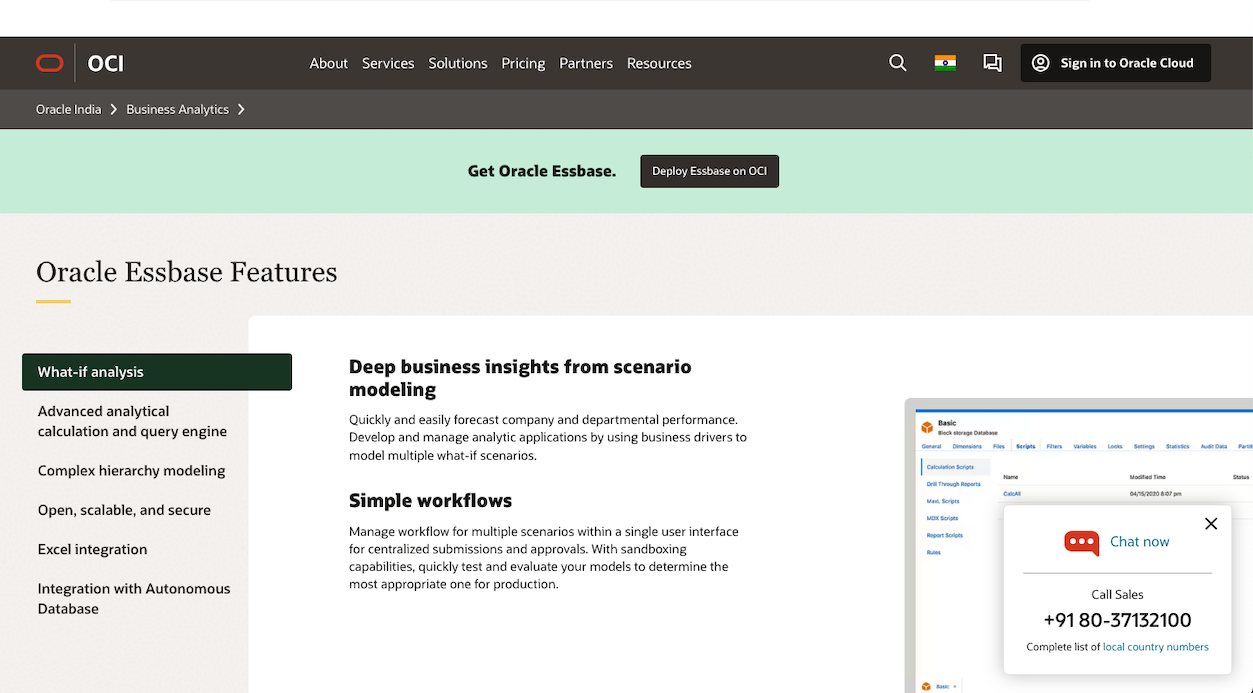Screen dimensions: 1253x693
Task: Open the Resources menu
Action: point(659,63)
